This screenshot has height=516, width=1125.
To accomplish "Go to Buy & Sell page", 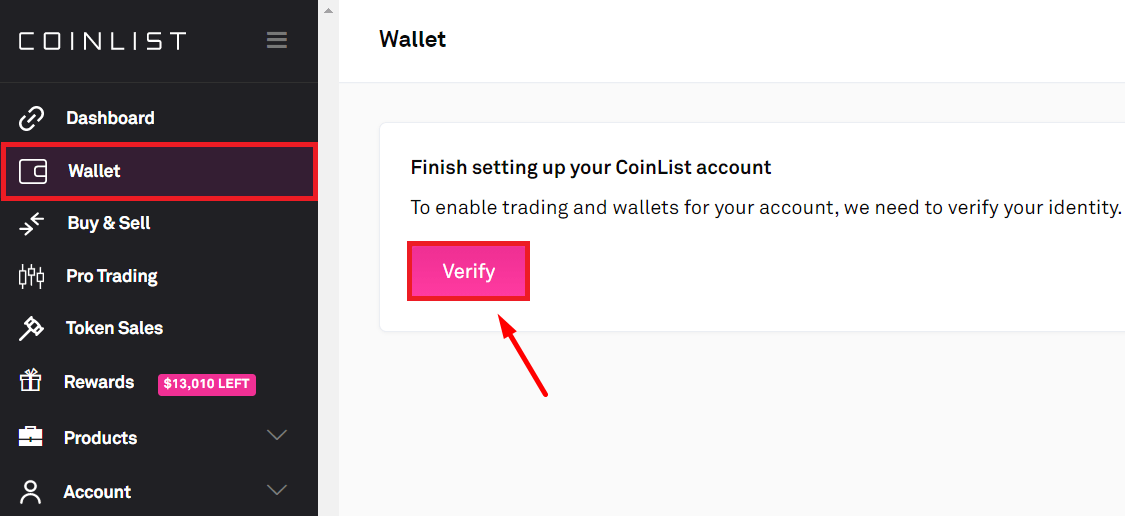I will pyautogui.click(x=109, y=223).
